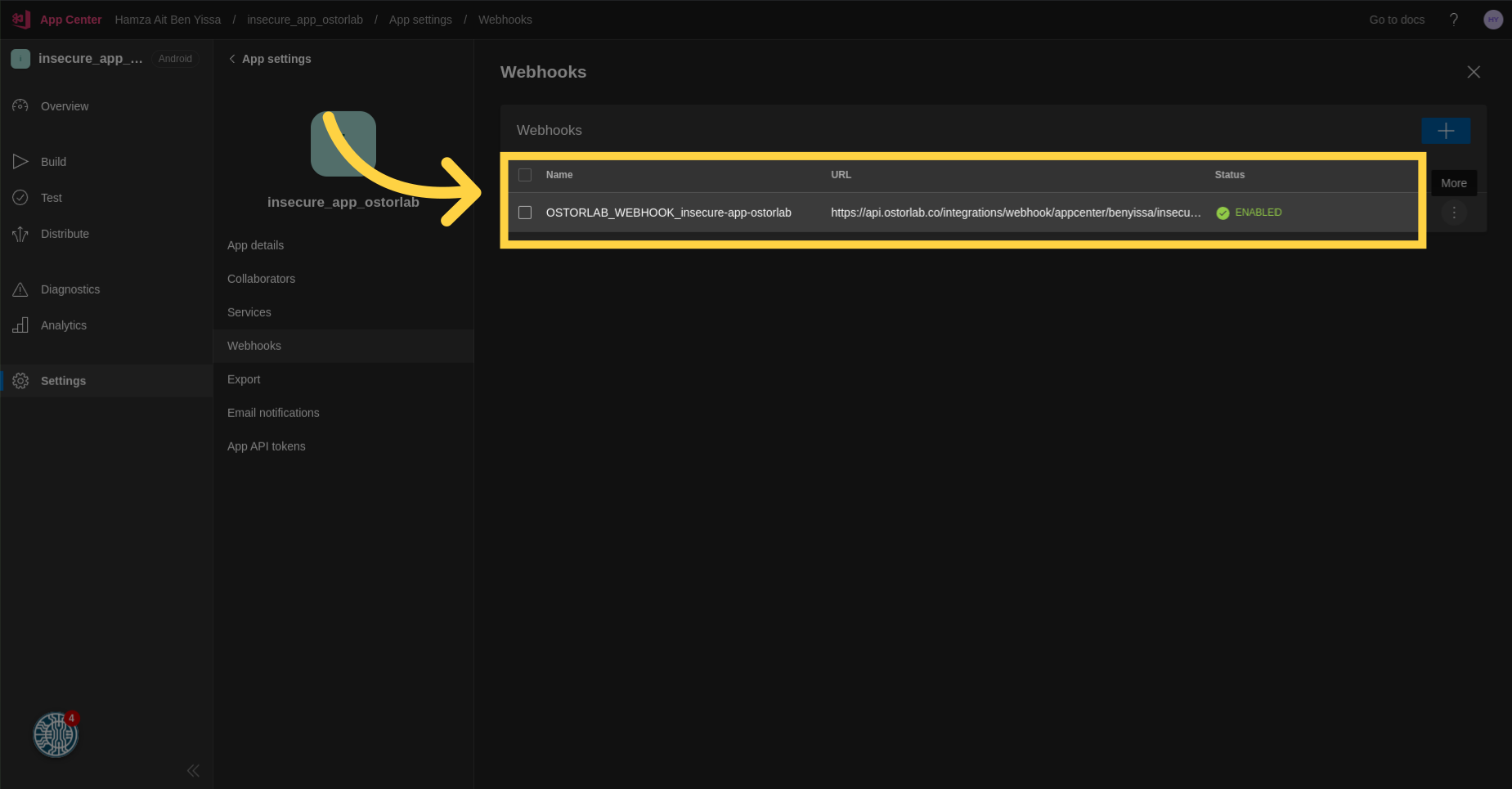Image resolution: width=1512 pixels, height=789 pixels.
Task: Click insecure_app_ostorlab in the breadcrumb
Action: 305,20
